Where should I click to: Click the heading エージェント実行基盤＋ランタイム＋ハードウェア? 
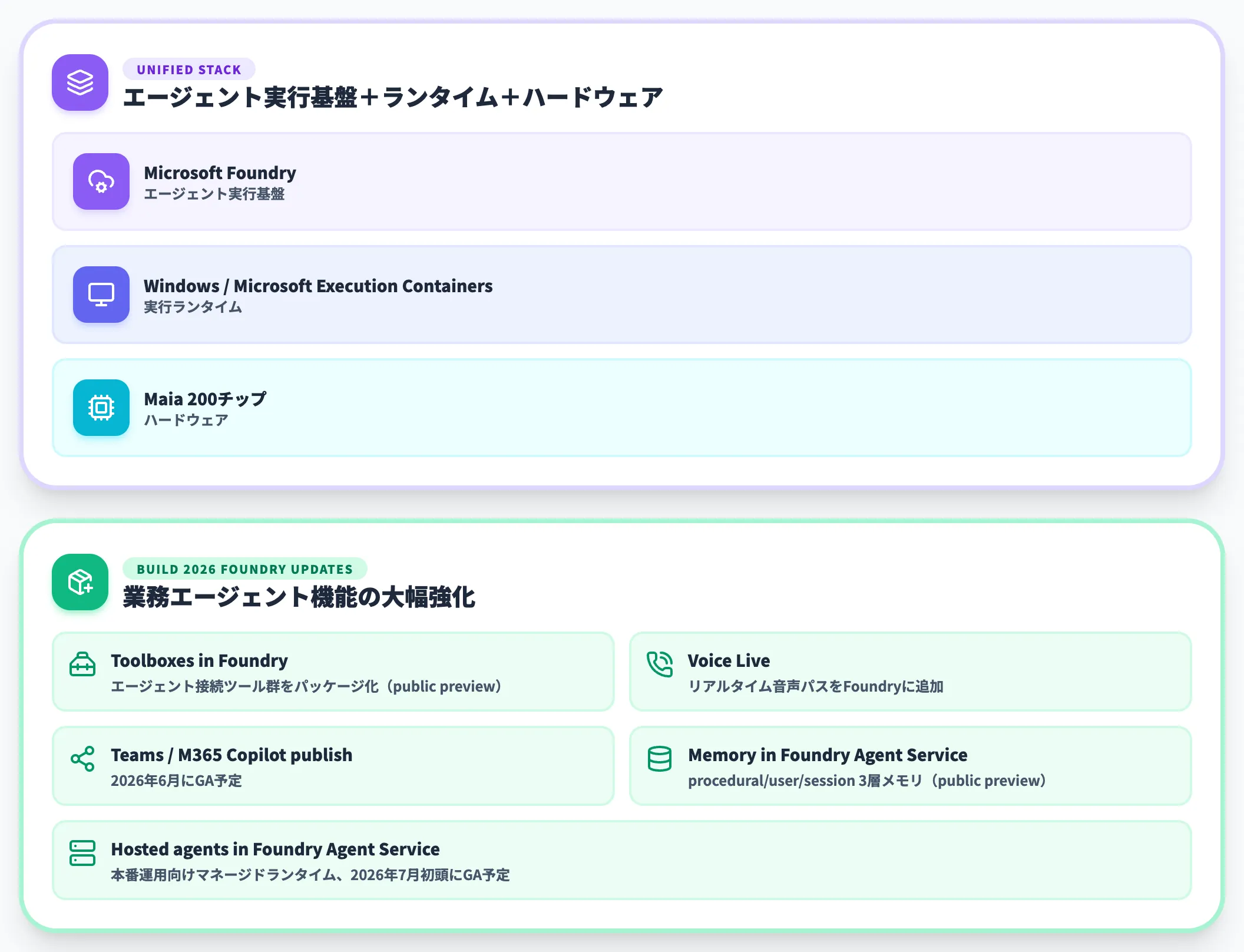coord(393,98)
